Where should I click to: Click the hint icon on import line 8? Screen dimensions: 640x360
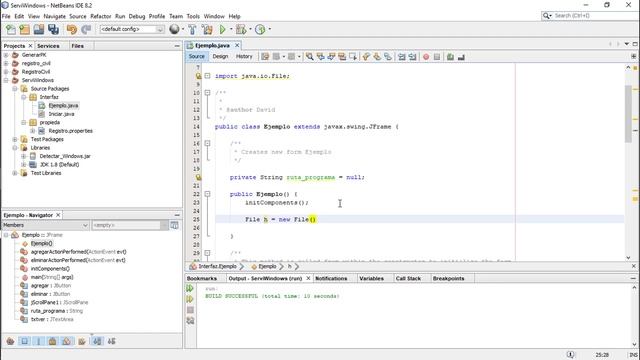[x=198, y=76]
